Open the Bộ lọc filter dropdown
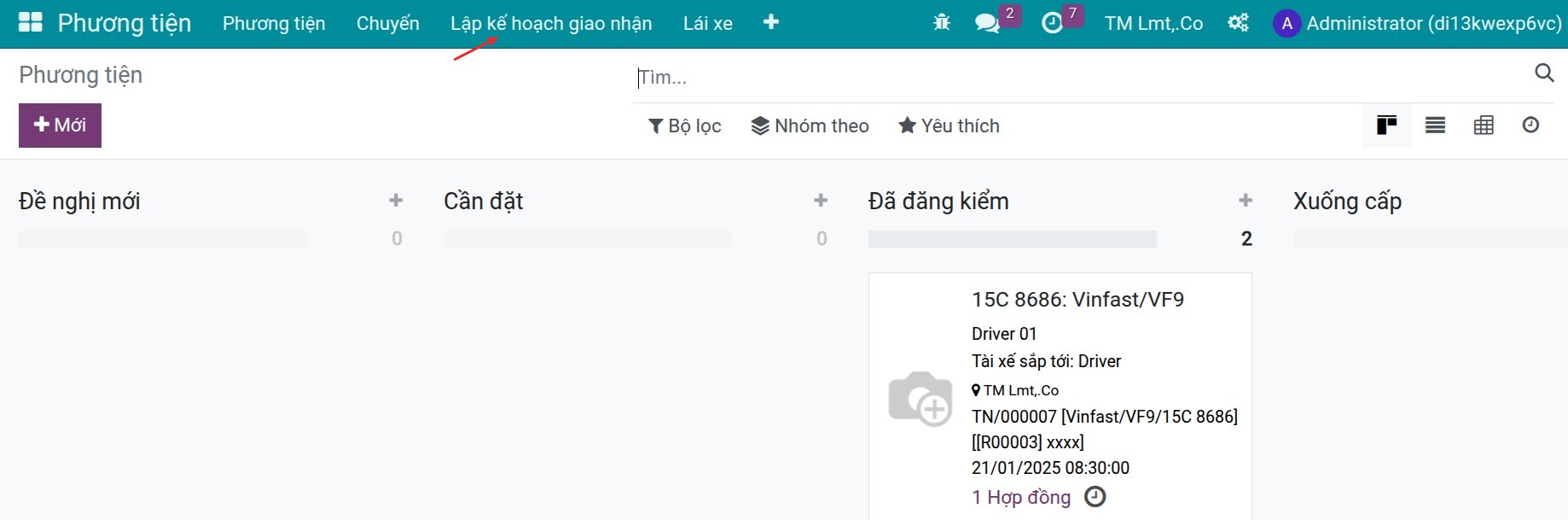The width and height of the screenshot is (1568, 520). click(685, 126)
